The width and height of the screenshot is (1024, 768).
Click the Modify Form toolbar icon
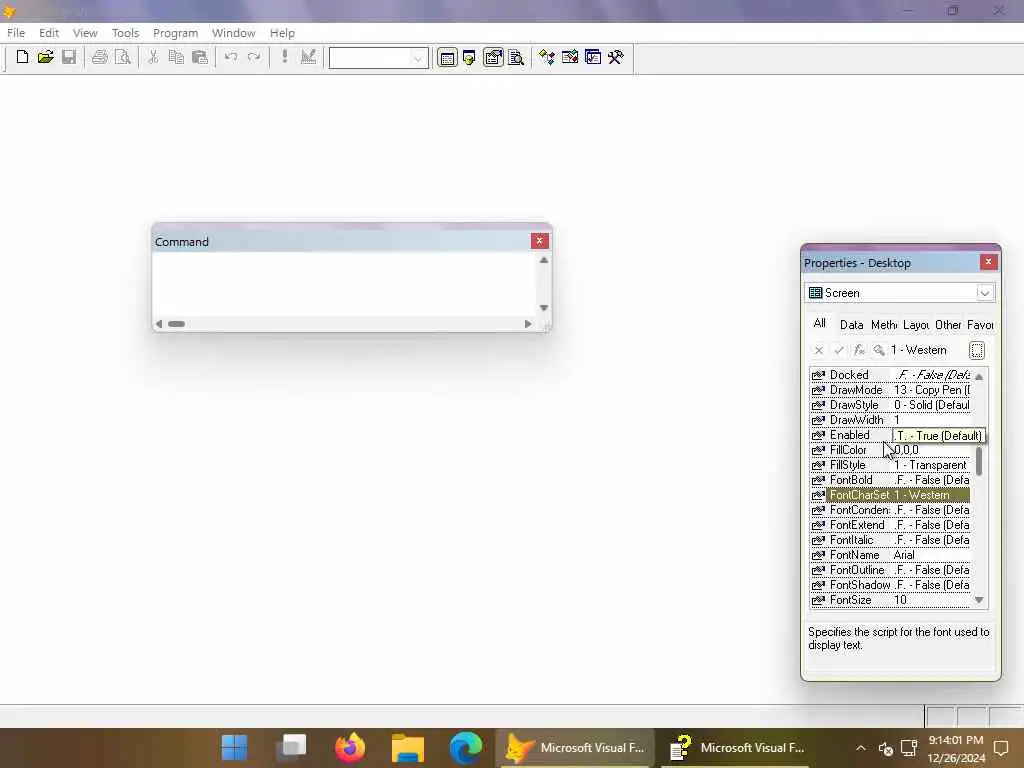[308, 57]
